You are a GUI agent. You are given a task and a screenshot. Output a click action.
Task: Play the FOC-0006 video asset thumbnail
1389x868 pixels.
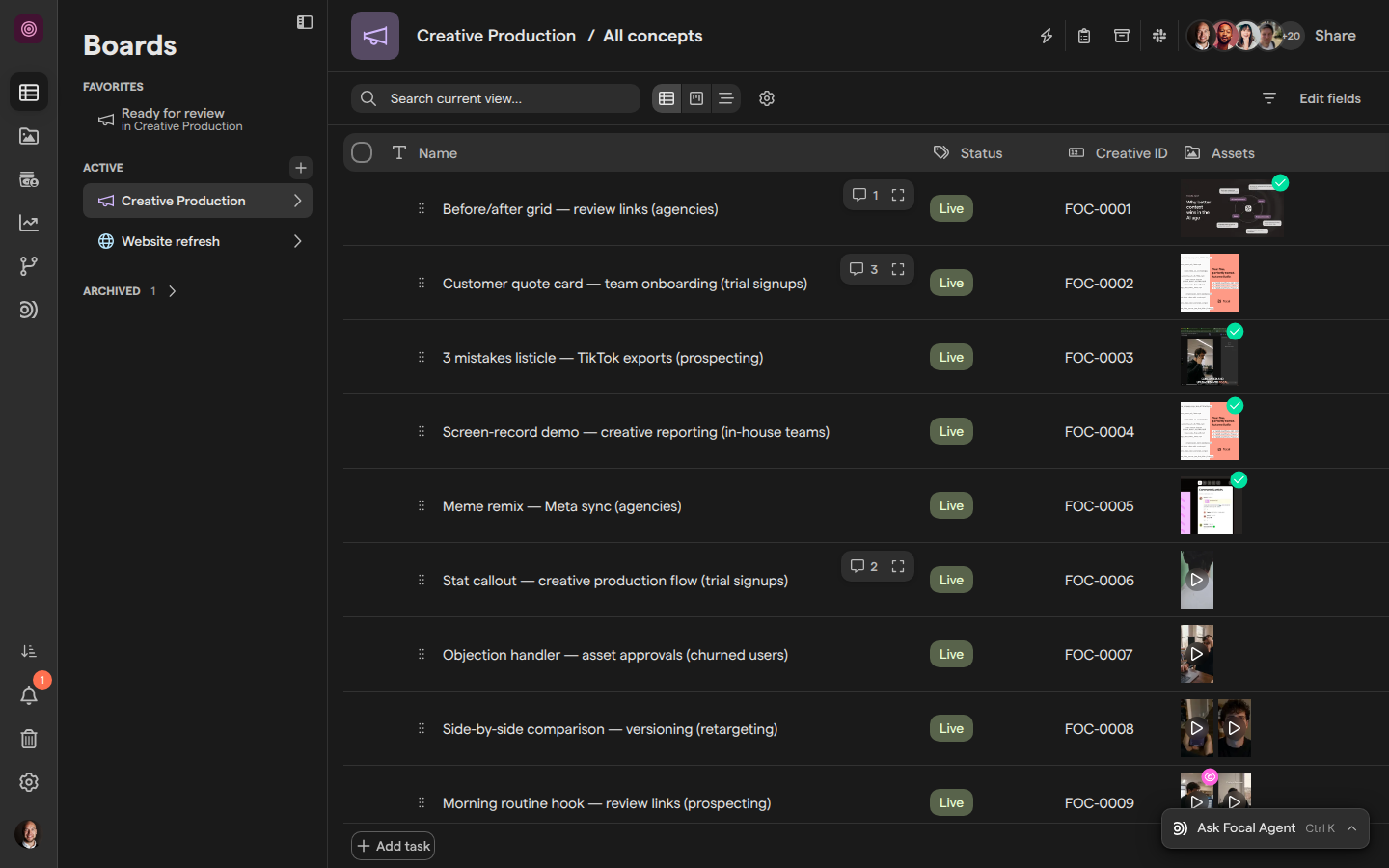pyautogui.click(x=1197, y=580)
